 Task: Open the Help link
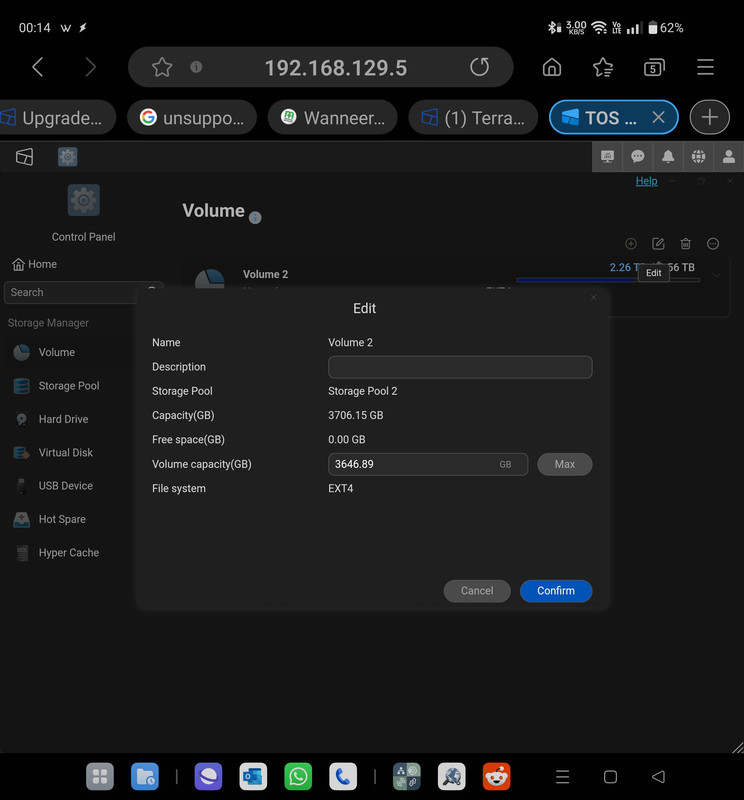[646, 181]
